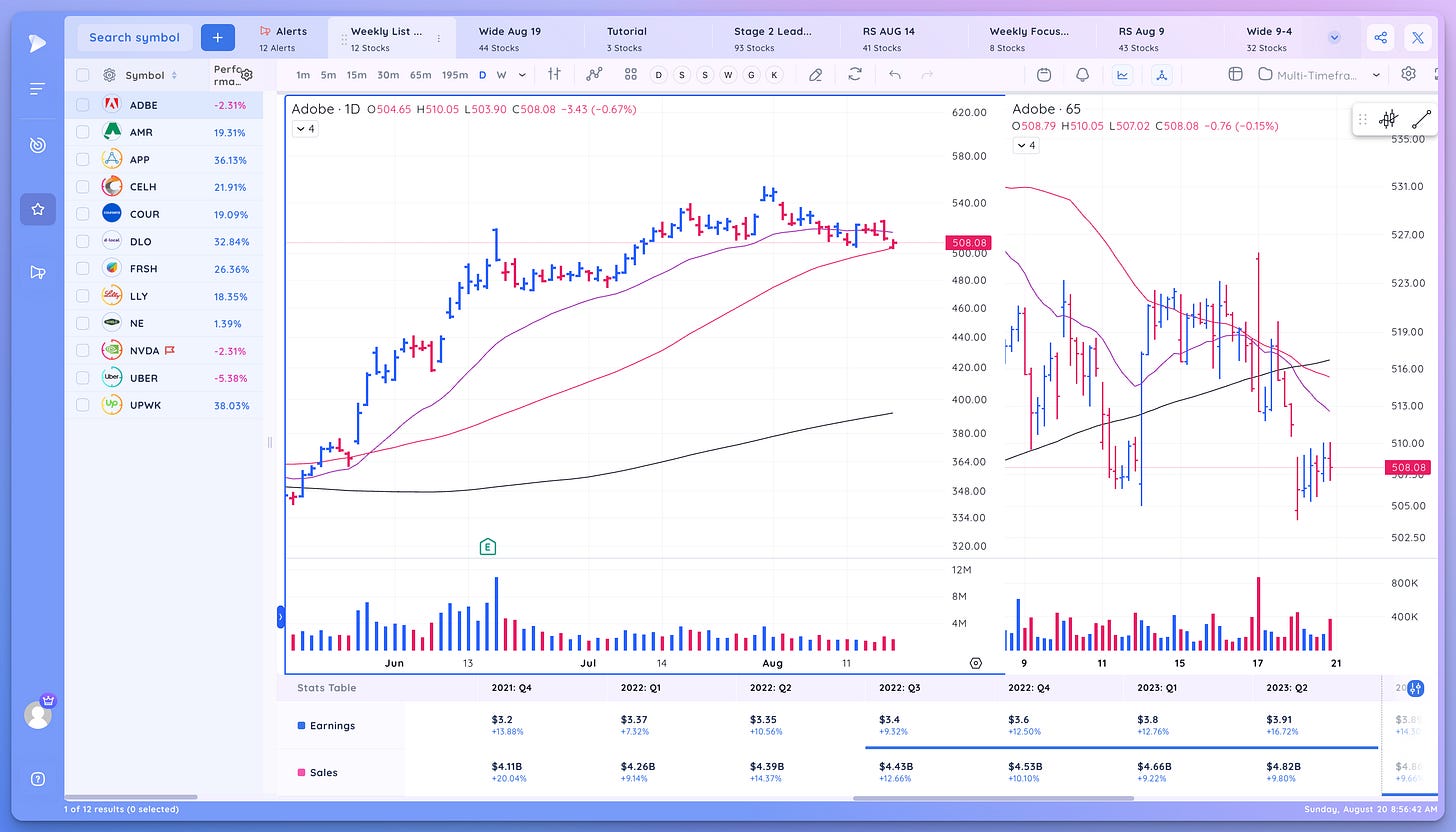Click the share icon button
The height and width of the screenshot is (832, 1456).
tap(1381, 37)
